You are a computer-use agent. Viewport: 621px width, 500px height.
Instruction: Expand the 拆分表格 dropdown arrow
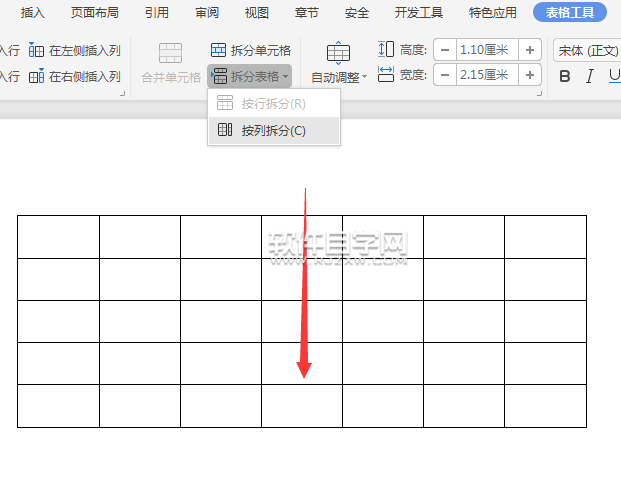tap(286, 76)
